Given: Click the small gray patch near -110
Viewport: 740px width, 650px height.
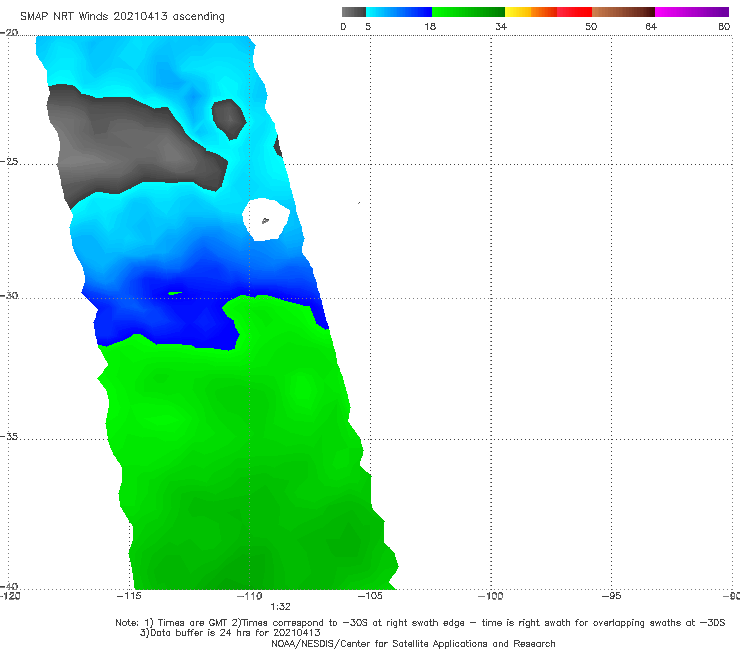Looking at the screenshot, I should (x=229, y=119).
